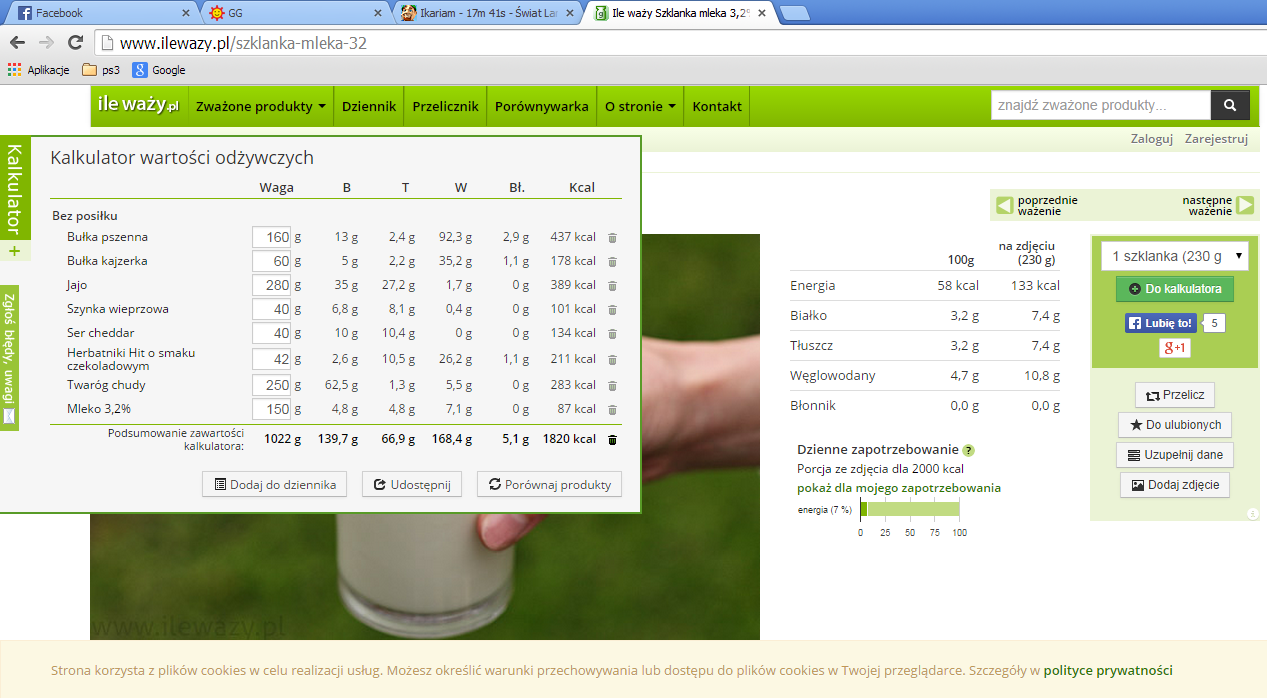Screen dimensions: 1267x698
Task: Open the daily requirement help question mark
Action: [968, 451]
